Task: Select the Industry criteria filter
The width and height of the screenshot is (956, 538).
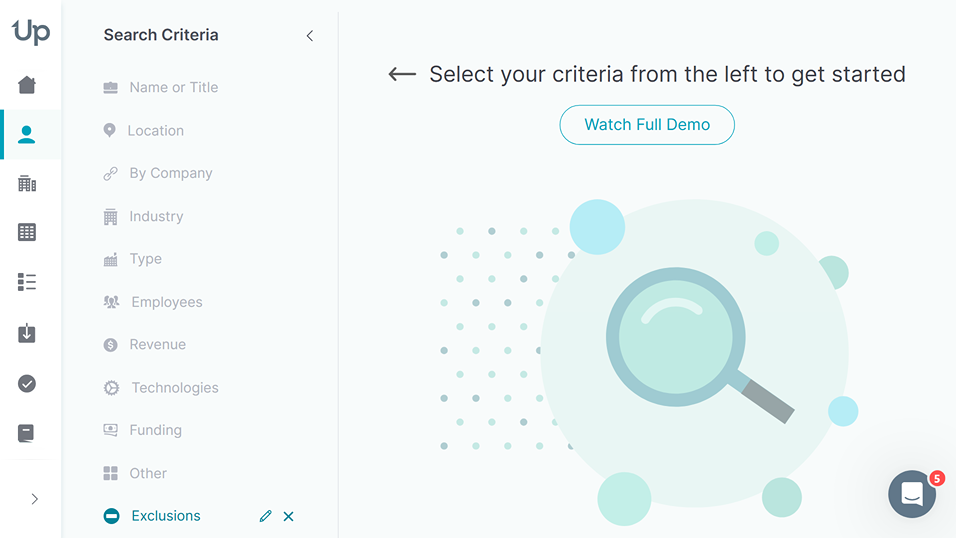Action: pos(156,216)
